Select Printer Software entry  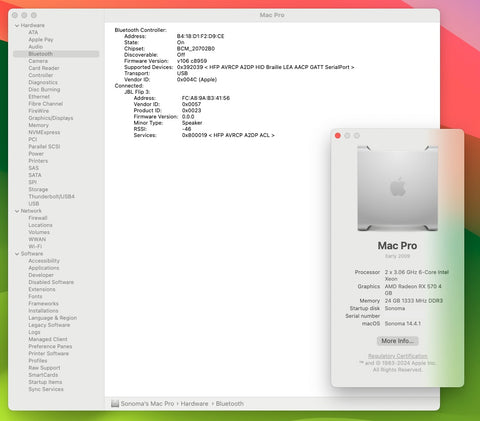coord(48,354)
